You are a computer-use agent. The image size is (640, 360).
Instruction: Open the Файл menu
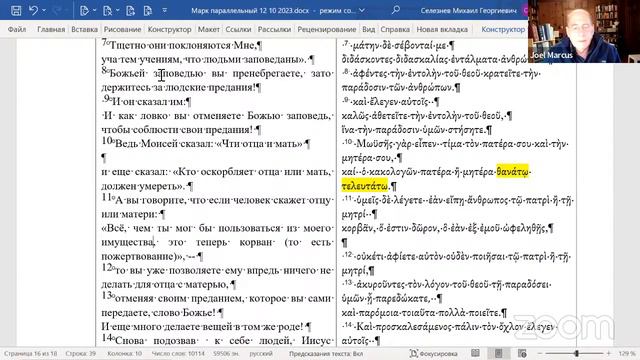click(x=17, y=29)
